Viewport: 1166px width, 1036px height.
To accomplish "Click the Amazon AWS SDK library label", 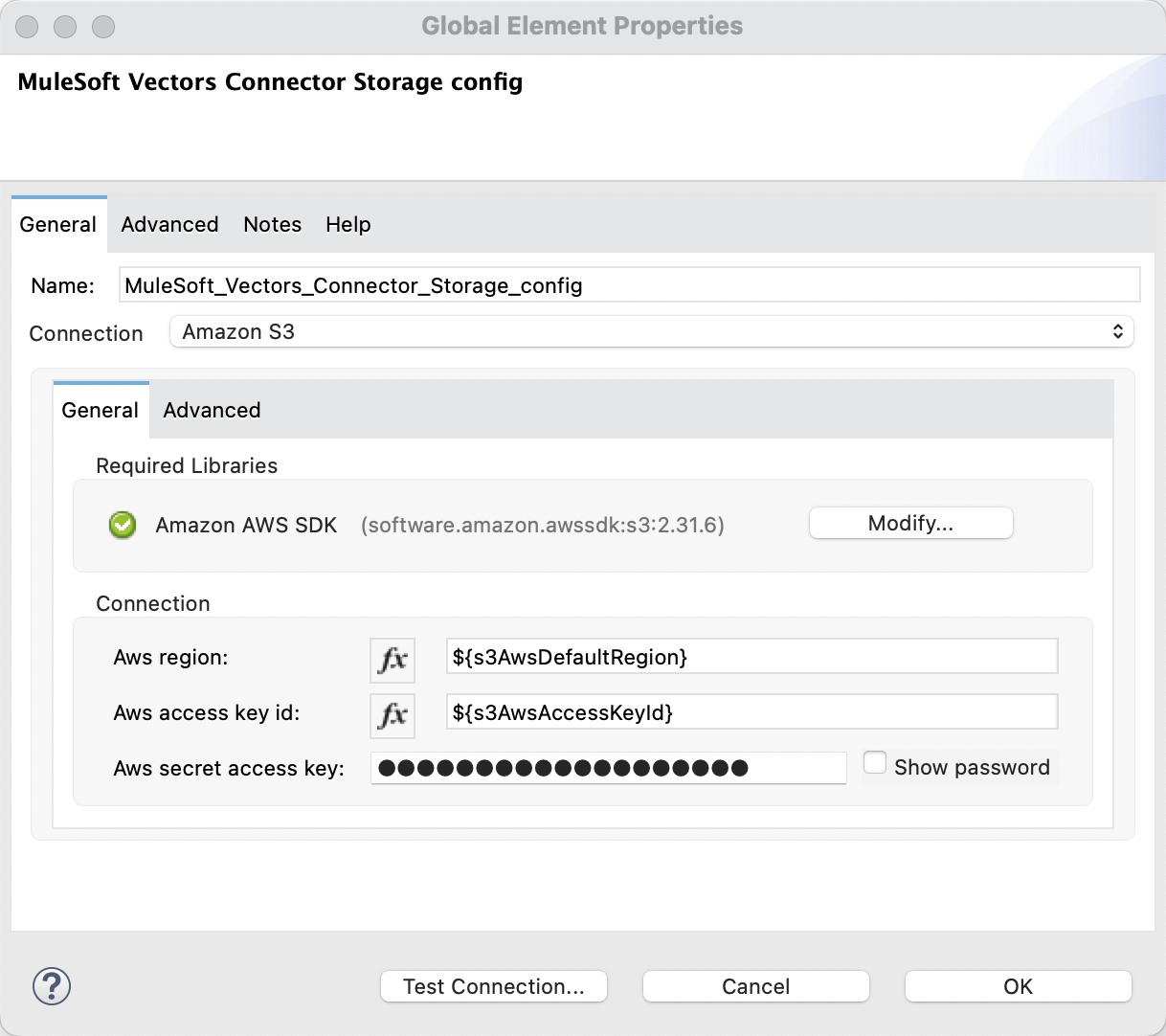I will 246,525.
